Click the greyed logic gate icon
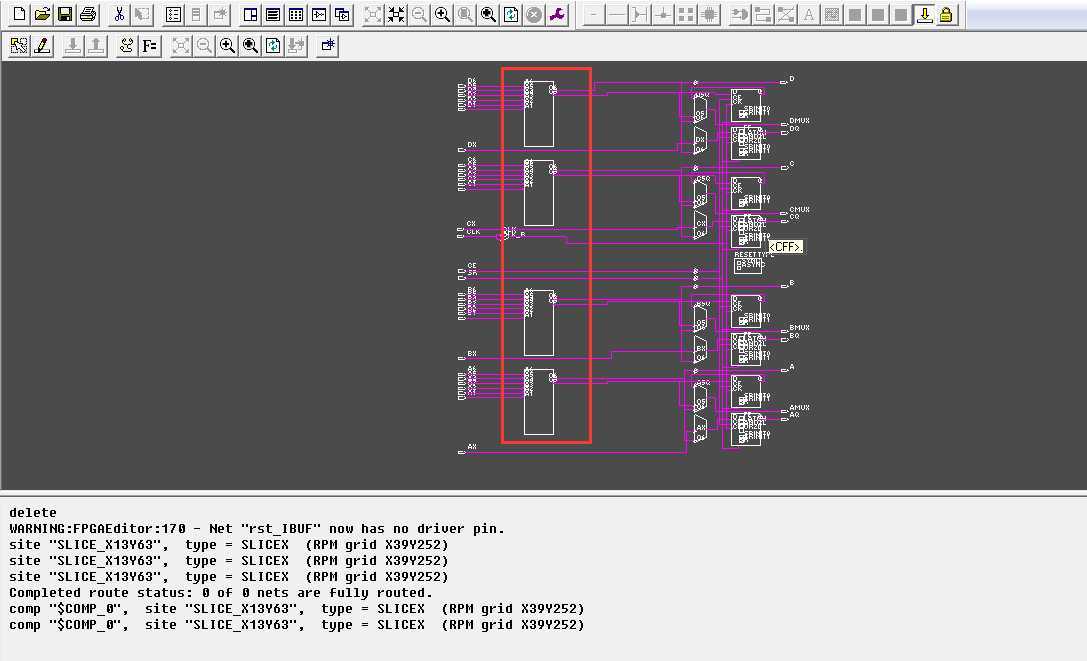Screen dimensions: 1087x661 (x=739, y=14)
